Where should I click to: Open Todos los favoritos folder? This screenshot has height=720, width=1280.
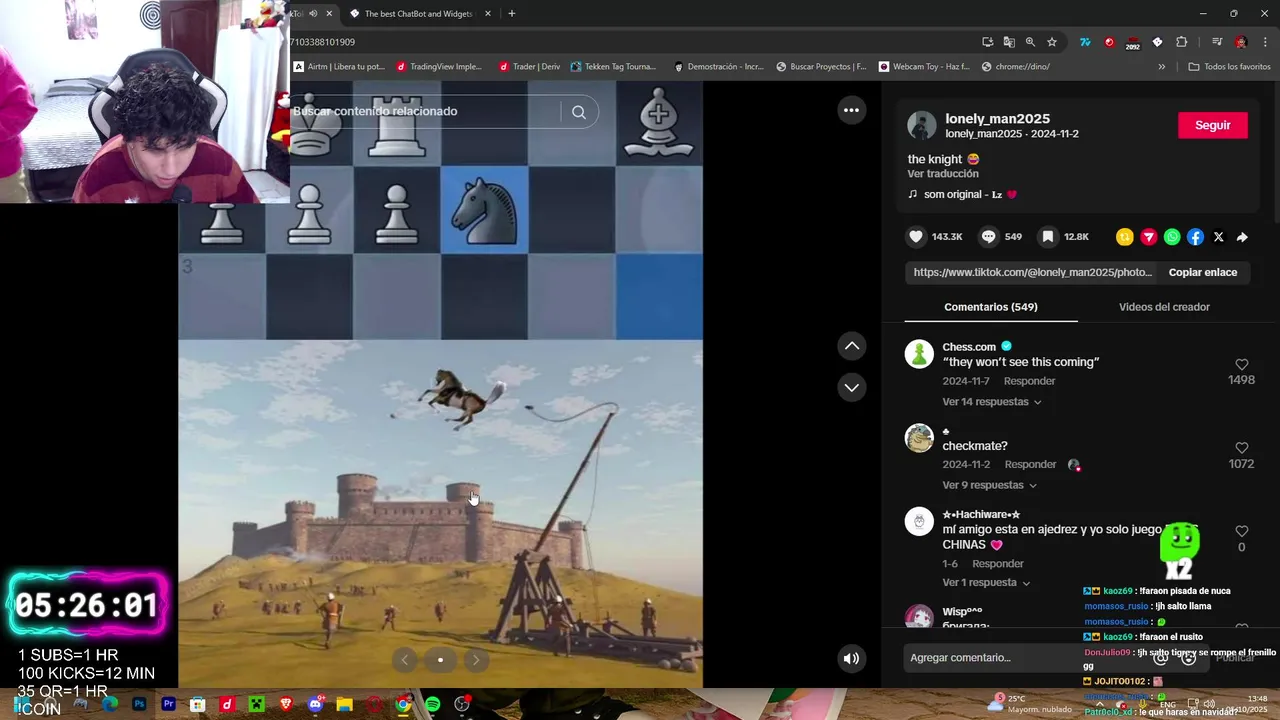pos(1229,67)
